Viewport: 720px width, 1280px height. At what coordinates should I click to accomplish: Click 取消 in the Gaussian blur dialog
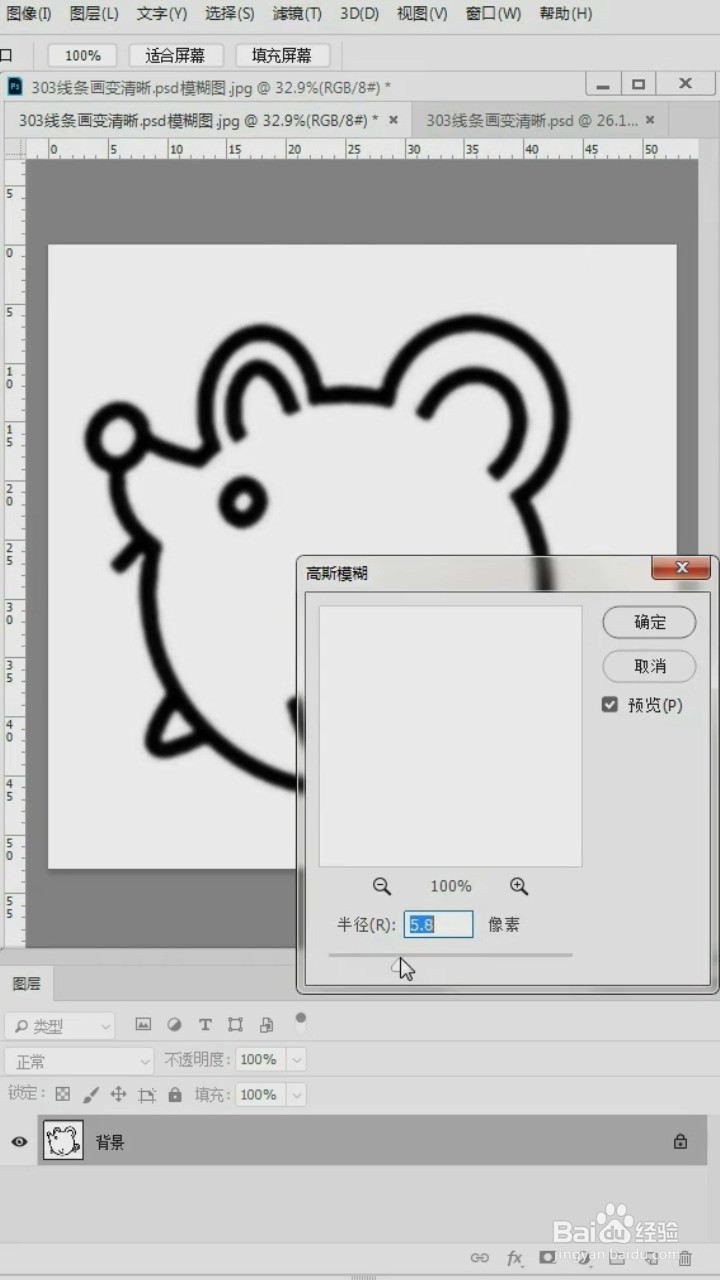649,666
